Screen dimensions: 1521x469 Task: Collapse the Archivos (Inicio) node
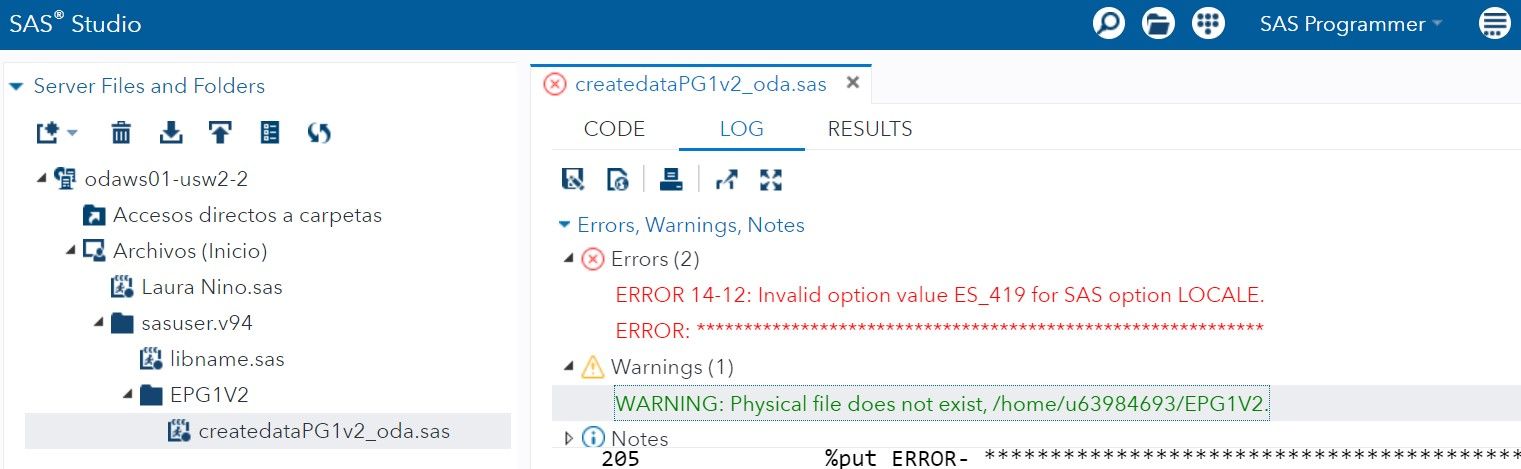(x=71, y=251)
